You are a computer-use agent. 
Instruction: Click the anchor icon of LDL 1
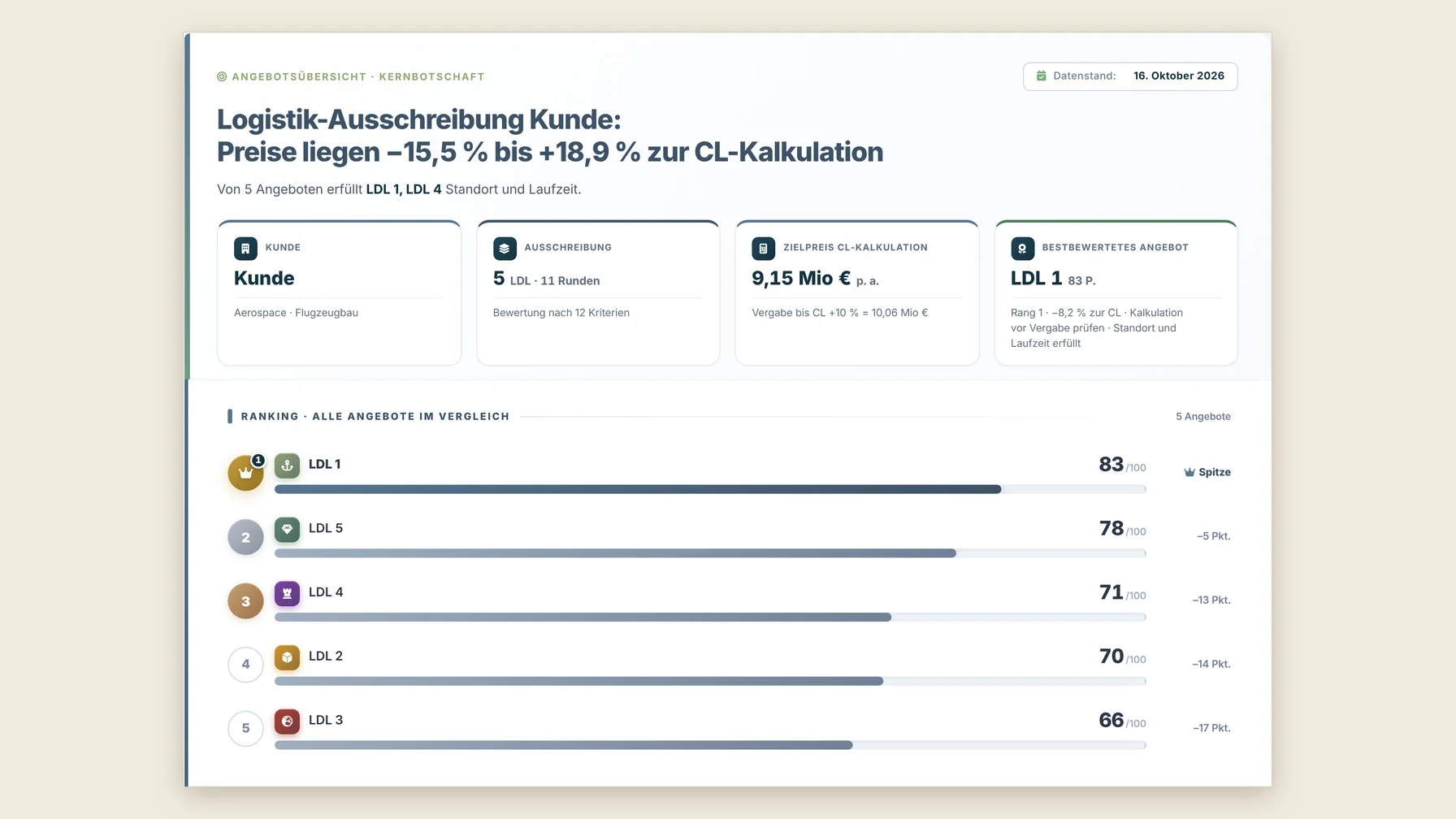pos(287,466)
